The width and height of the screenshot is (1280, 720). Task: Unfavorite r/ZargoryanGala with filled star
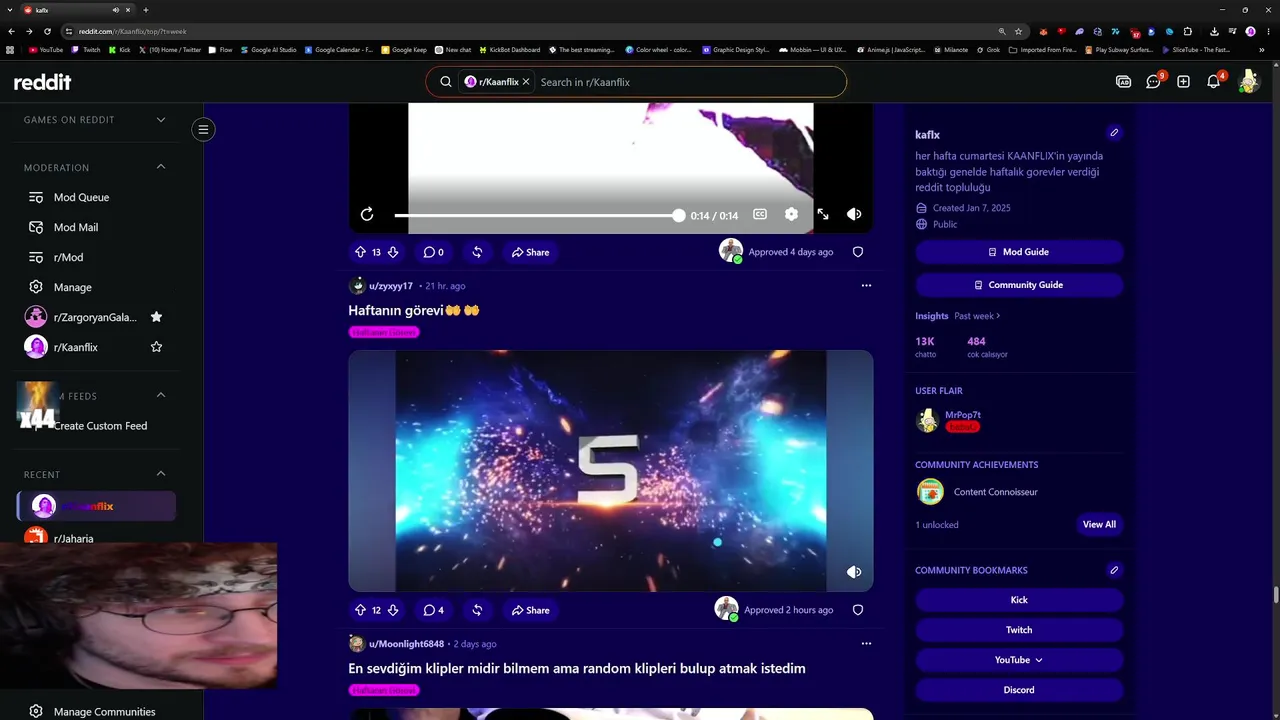(156, 317)
